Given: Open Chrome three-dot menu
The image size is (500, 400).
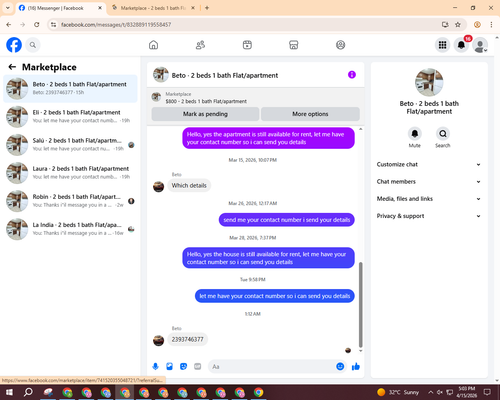Looking at the screenshot, I should tap(491, 25).
